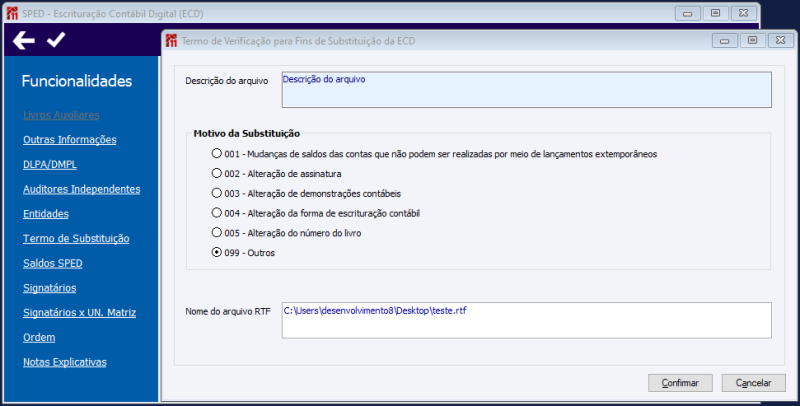Click the Termo de Verificação dialog logo icon
800x406 pixels.
[171, 41]
